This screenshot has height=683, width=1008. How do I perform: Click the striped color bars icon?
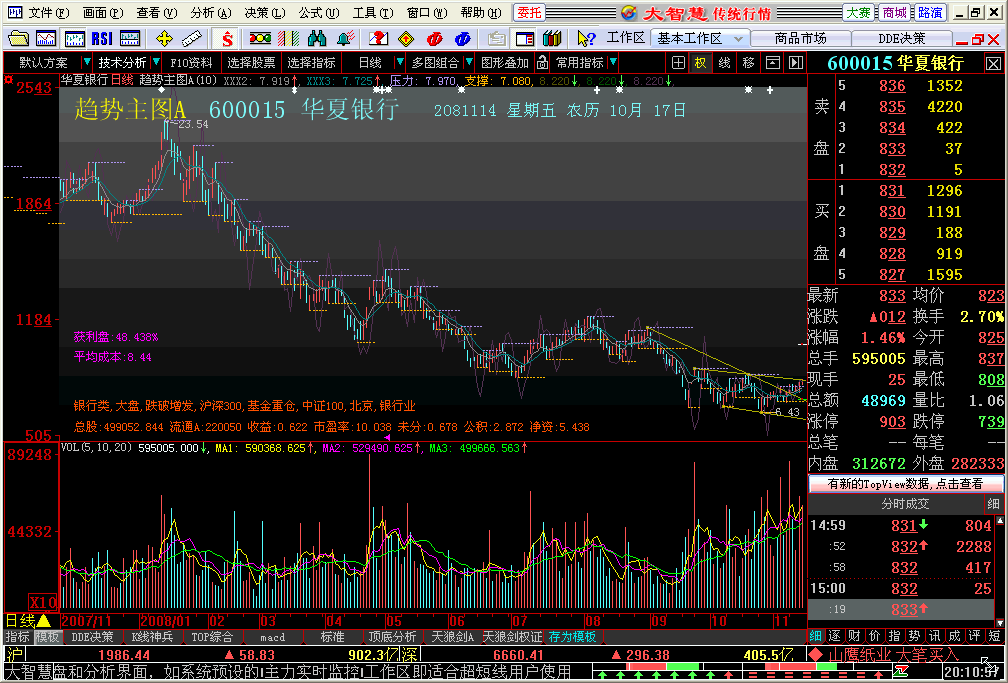(288, 39)
